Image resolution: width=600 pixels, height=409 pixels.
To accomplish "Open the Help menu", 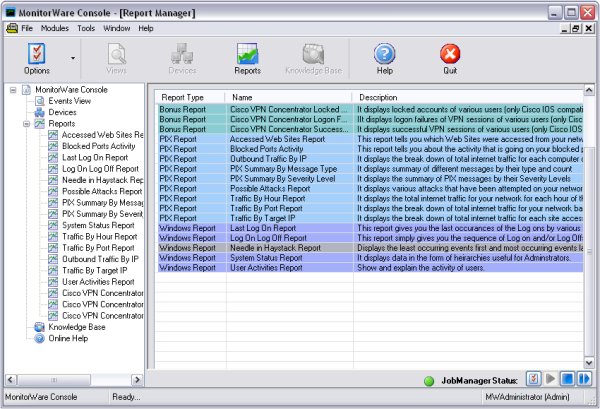I will click(146, 28).
